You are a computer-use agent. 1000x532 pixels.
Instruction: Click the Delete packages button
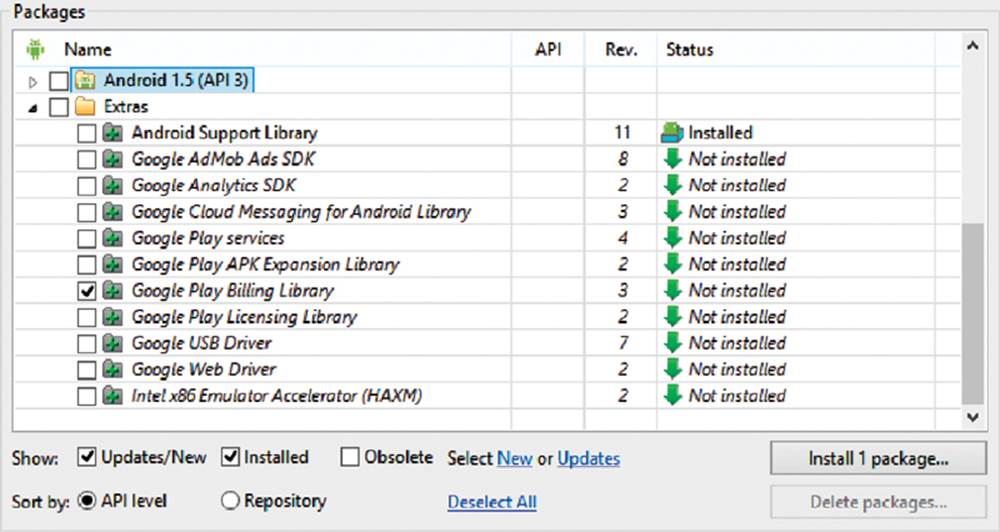click(x=878, y=502)
